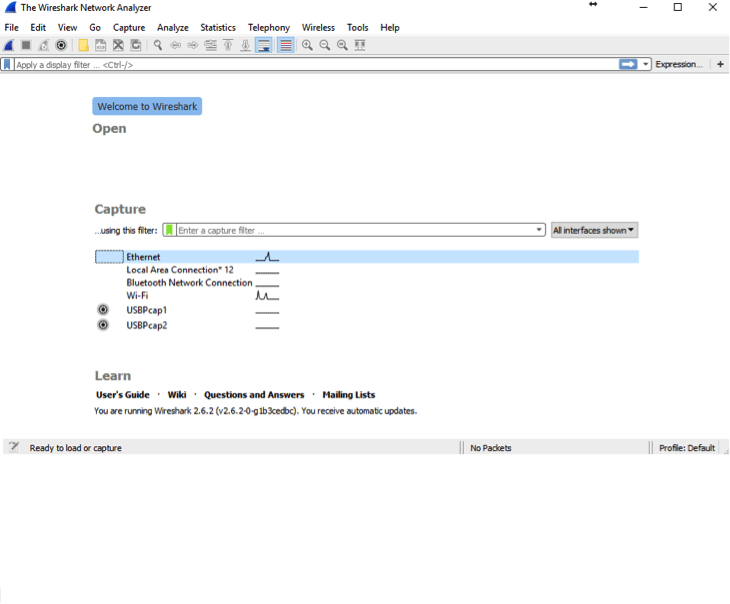Click the resize columns toolbar icon
Viewport: 730px width, 604px height.
(x=360, y=45)
